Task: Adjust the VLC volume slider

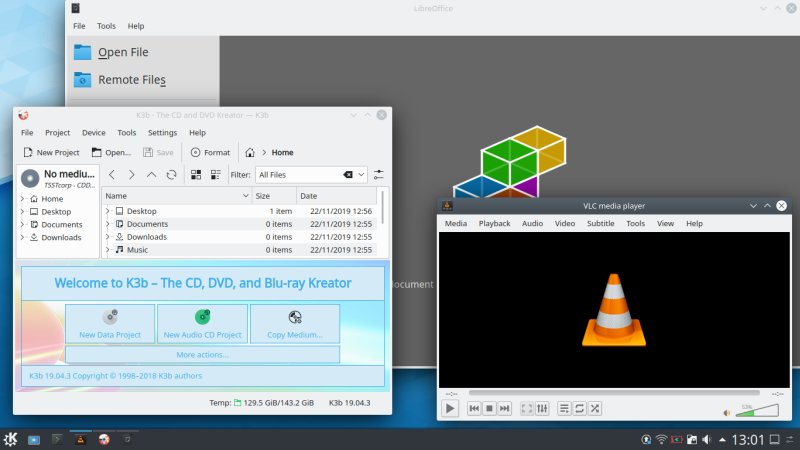Action: (757, 410)
